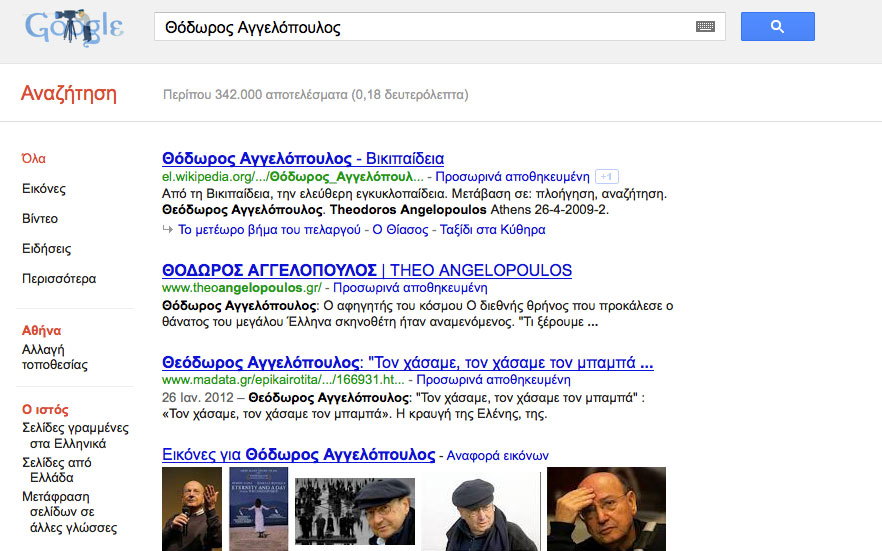The image size is (882, 551).
Task: Open ΘΟΔΩΡΟΣ ΑΓΓΕΛΟΠΟΥΛΟΣ | THEO ANGELOPOULOS result
Action: [367, 270]
